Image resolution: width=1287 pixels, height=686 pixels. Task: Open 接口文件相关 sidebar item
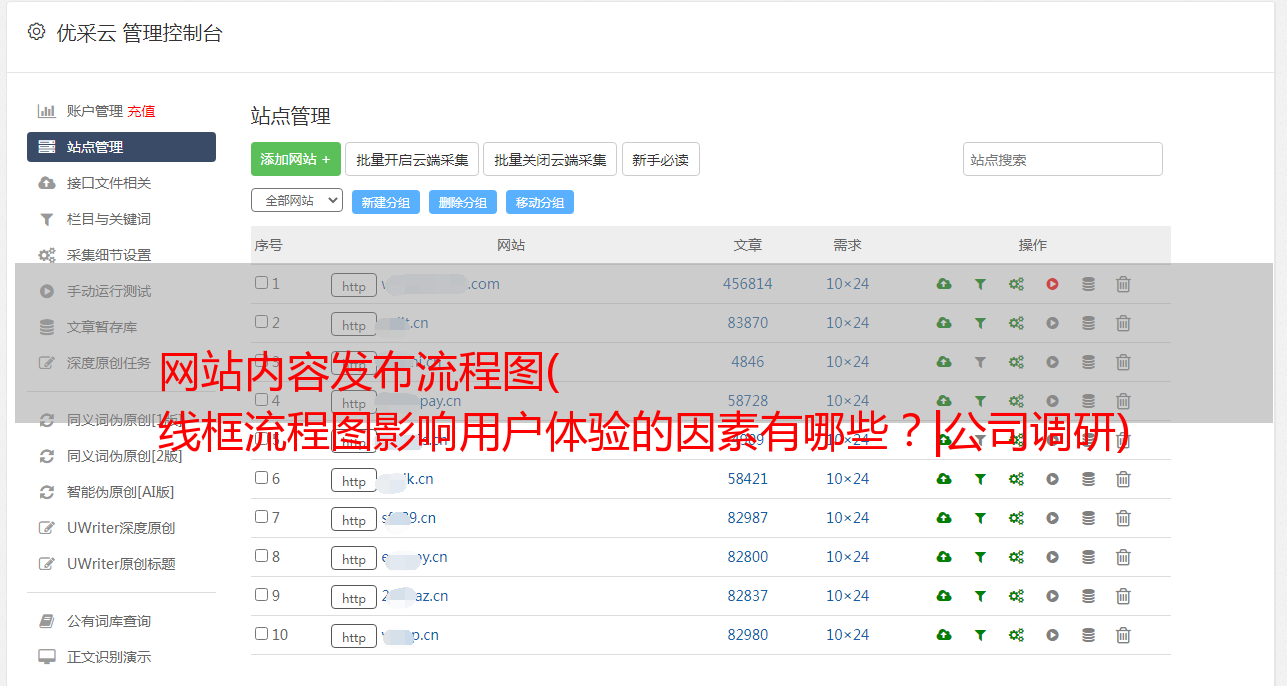point(109,183)
